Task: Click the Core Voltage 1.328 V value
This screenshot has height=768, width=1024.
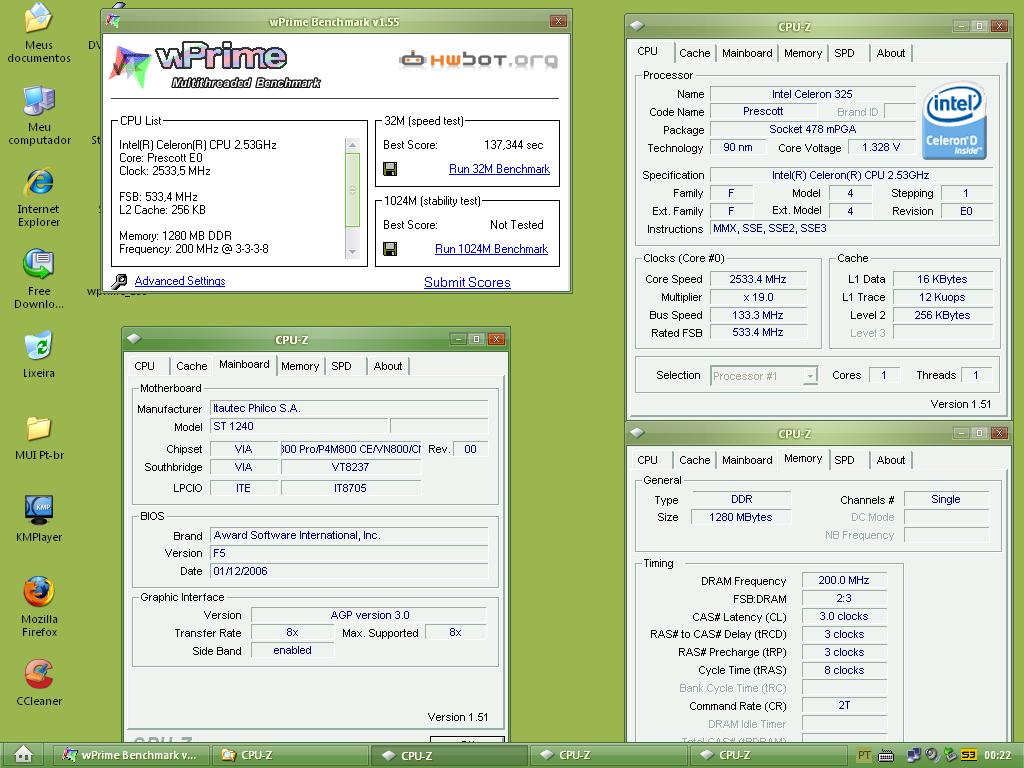Action: pyautogui.click(x=880, y=148)
